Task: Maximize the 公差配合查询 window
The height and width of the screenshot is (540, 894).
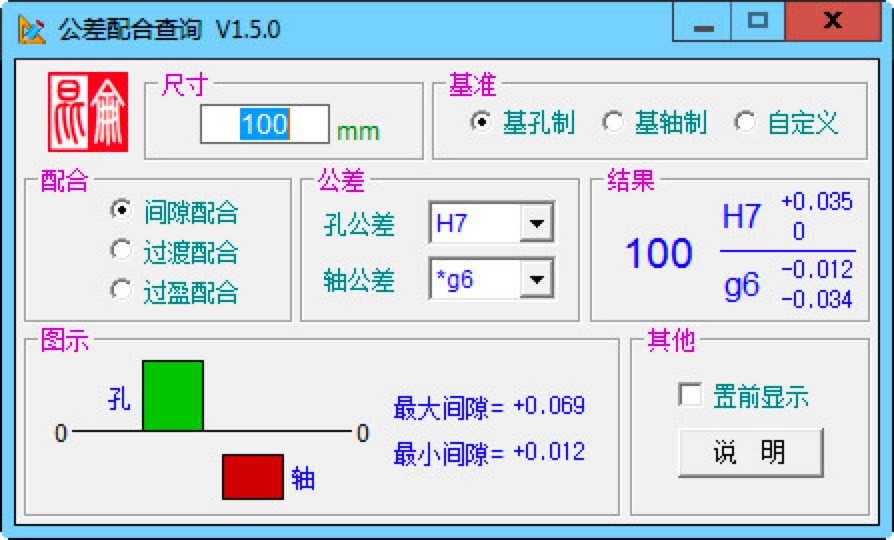Action: click(758, 22)
